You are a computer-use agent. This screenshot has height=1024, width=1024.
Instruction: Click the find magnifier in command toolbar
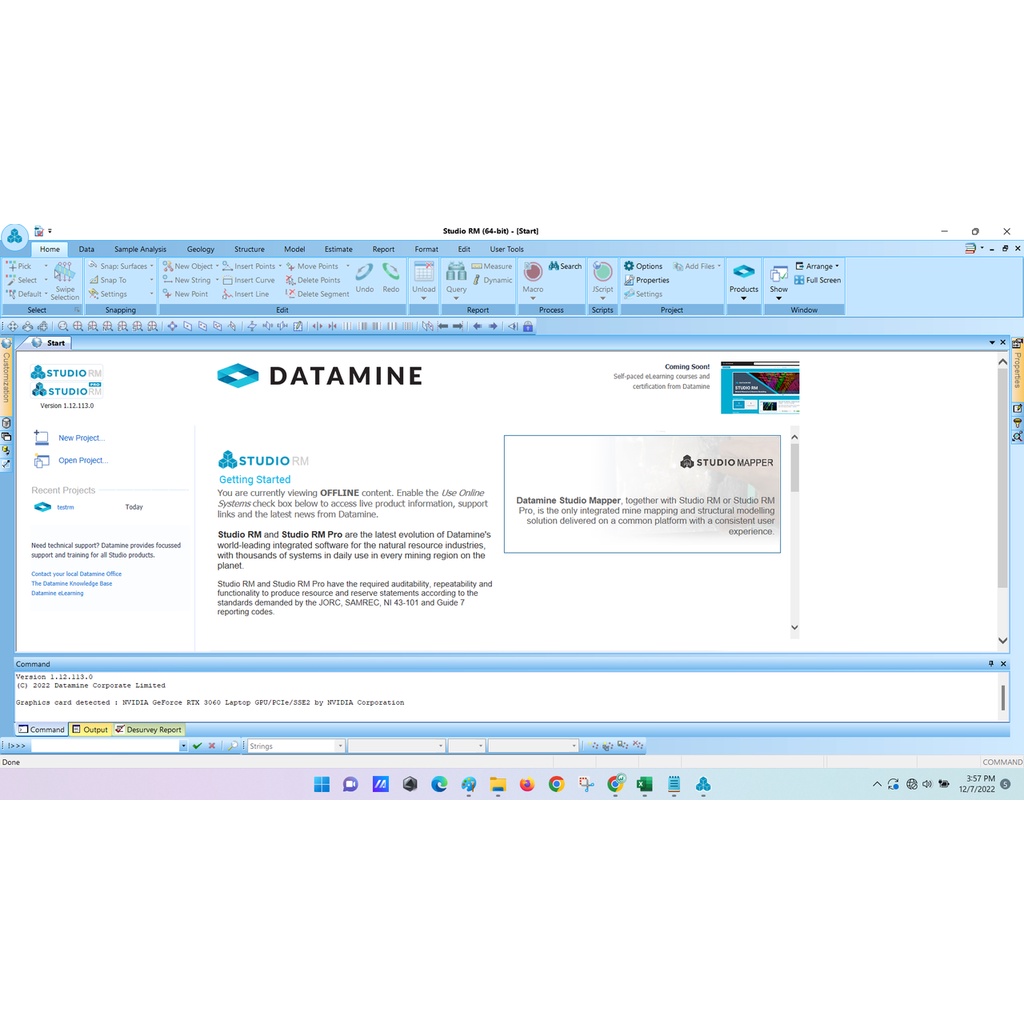click(232, 746)
